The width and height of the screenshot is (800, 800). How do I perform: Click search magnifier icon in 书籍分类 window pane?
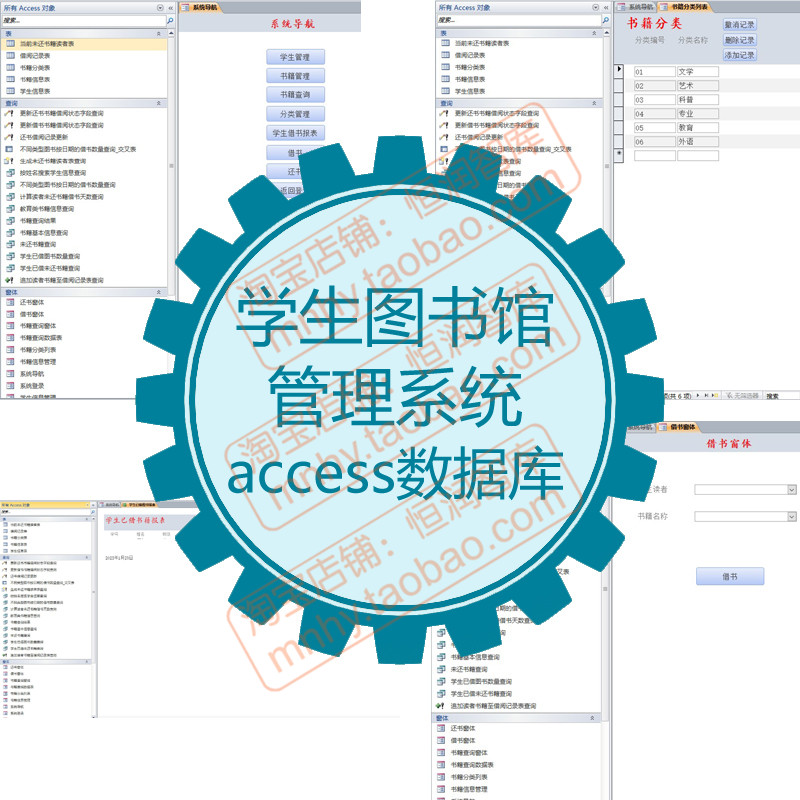(606, 20)
